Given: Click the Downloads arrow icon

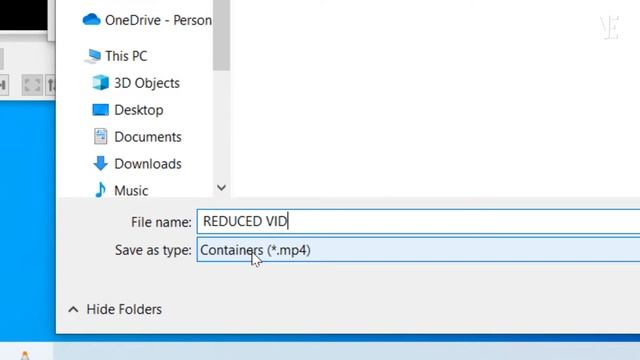Looking at the screenshot, I should click(100, 163).
